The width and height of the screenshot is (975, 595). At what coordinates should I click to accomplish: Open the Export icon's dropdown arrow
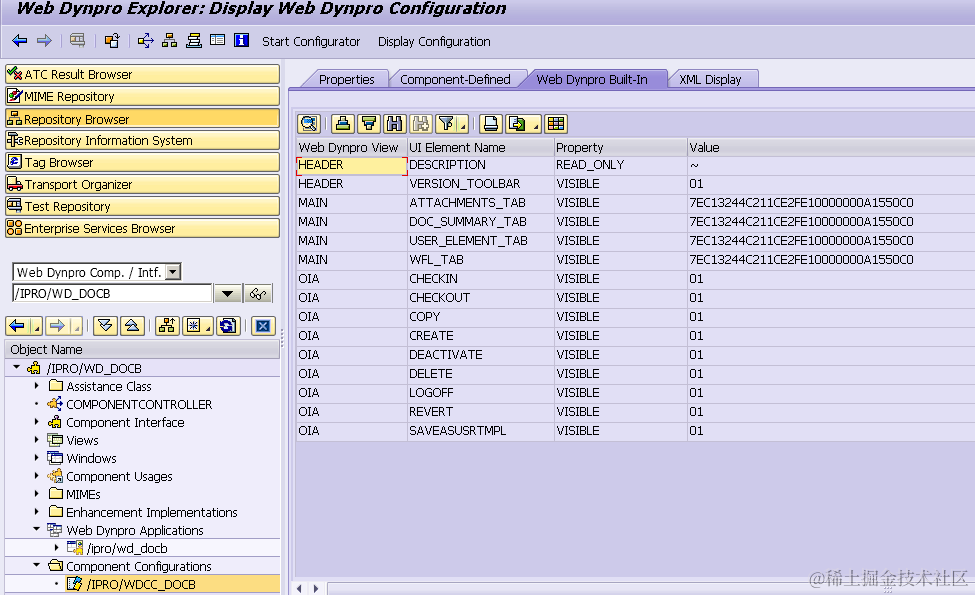(x=535, y=127)
